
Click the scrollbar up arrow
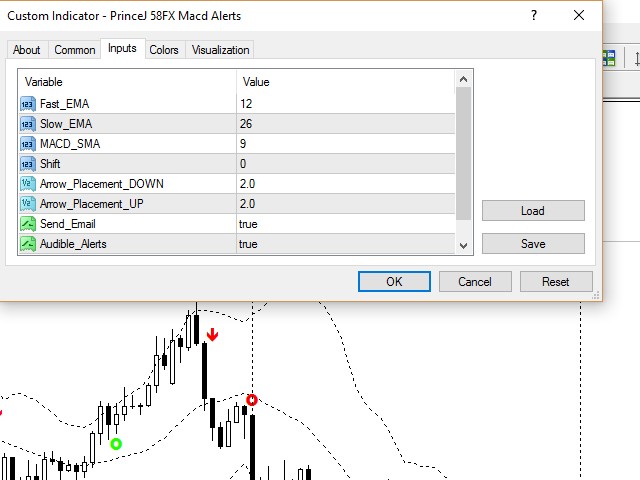coord(463,79)
